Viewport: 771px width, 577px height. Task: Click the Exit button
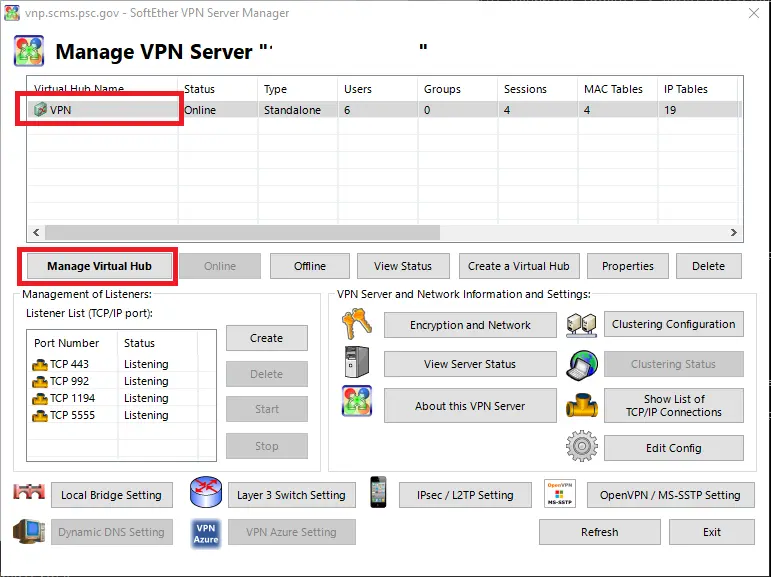712,532
